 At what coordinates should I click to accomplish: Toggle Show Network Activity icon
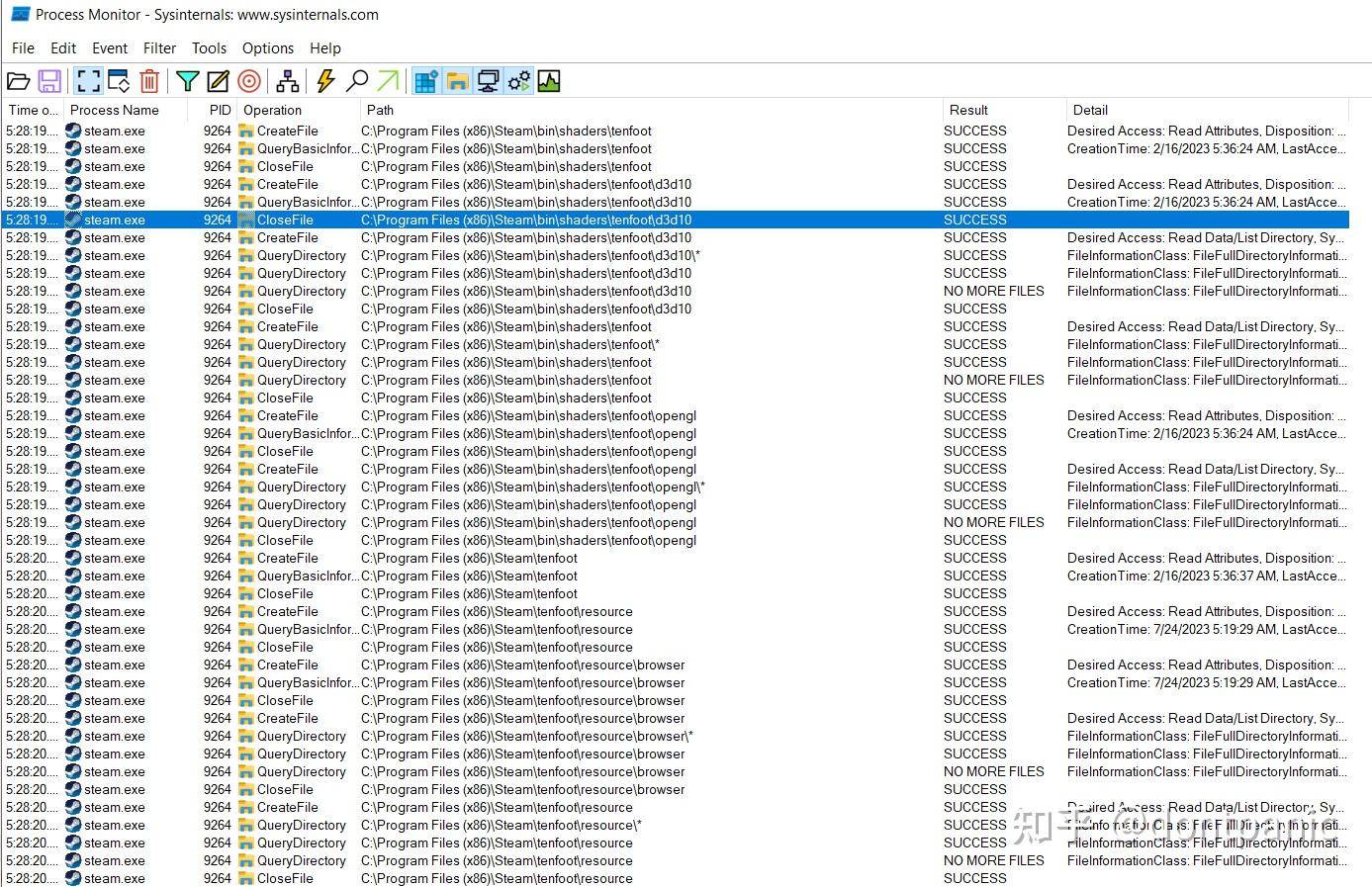(x=488, y=81)
